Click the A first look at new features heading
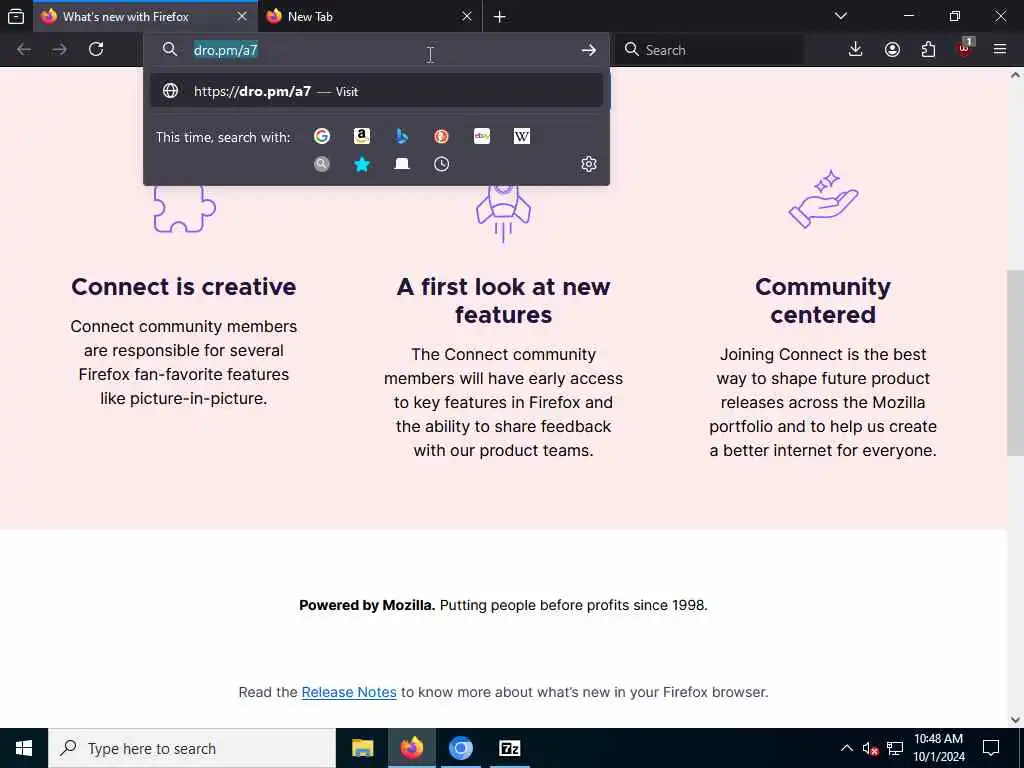The width and height of the screenshot is (1024, 768). pos(504,301)
